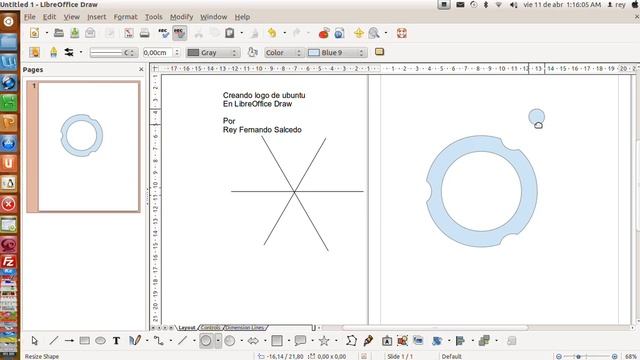The width and height of the screenshot is (640, 360).
Task: Click the zoom out minus button
Action: [559, 356]
